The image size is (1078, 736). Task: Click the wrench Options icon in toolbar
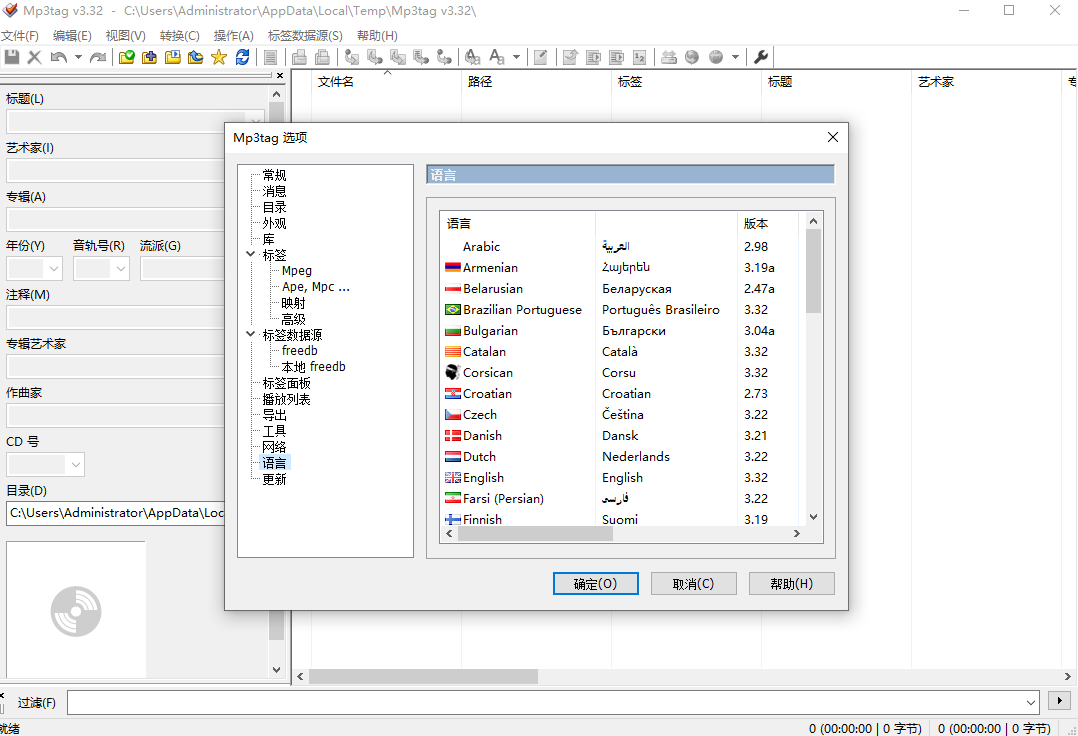(x=760, y=57)
